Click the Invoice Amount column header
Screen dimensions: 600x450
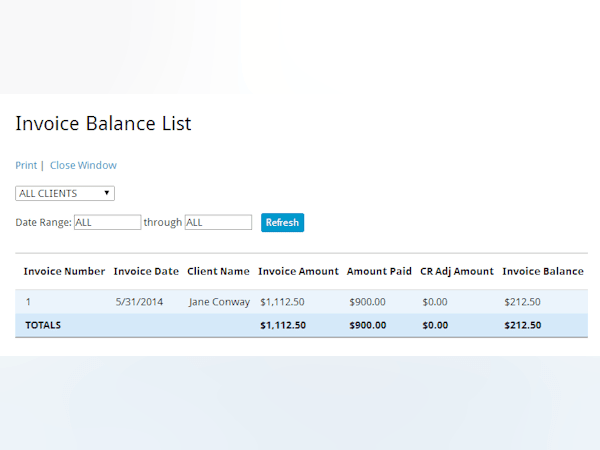[298, 271]
